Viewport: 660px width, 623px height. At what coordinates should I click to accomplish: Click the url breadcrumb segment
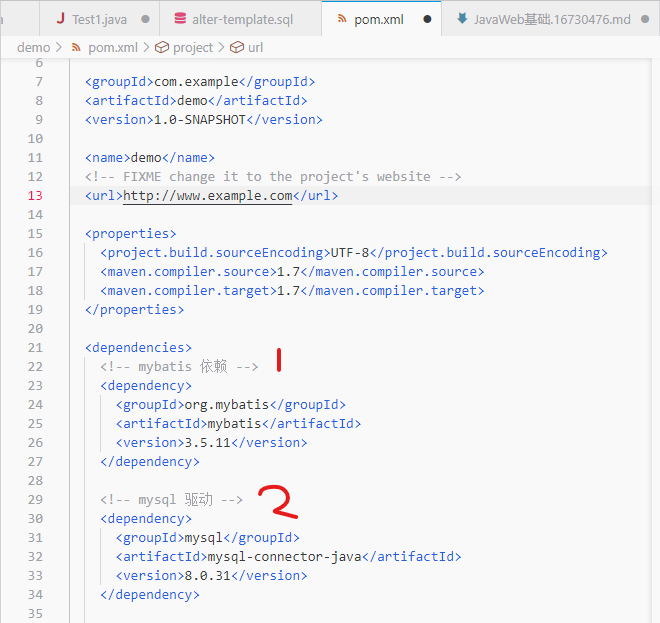tap(255, 47)
